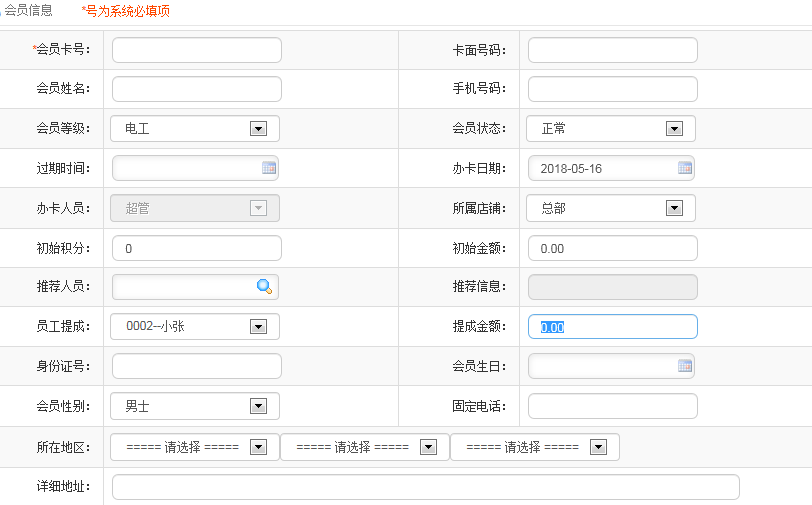Click the 会员卡号 input field
Viewport: 812px width, 505px height.
197,50
